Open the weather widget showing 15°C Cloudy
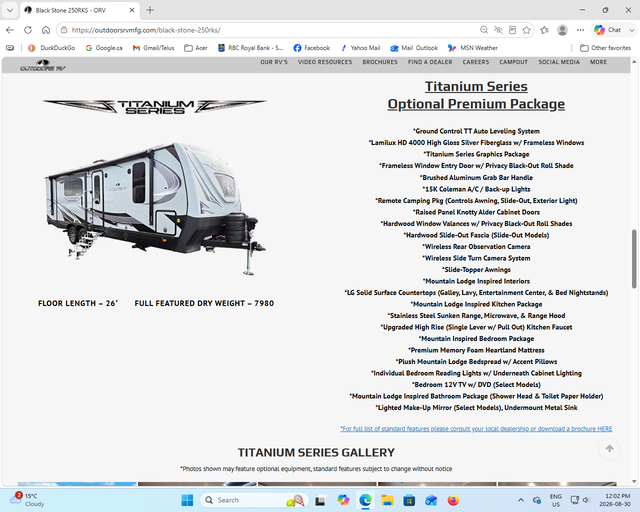Viewport: 640px width, 512px height. tap(25, 500)
